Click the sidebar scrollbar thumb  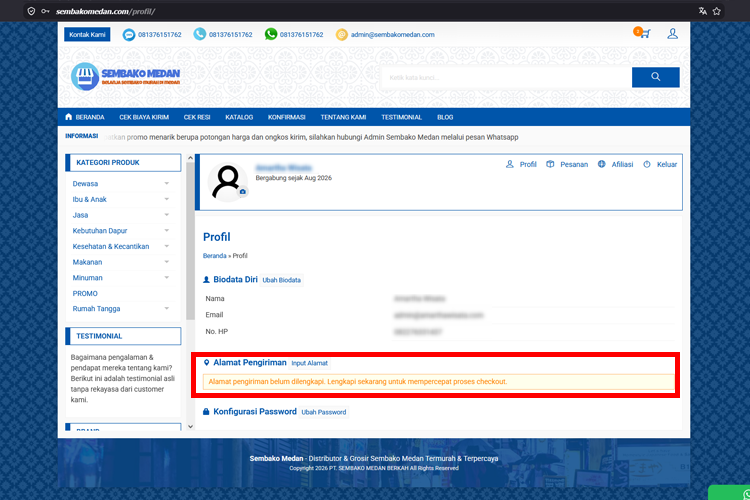190,241
